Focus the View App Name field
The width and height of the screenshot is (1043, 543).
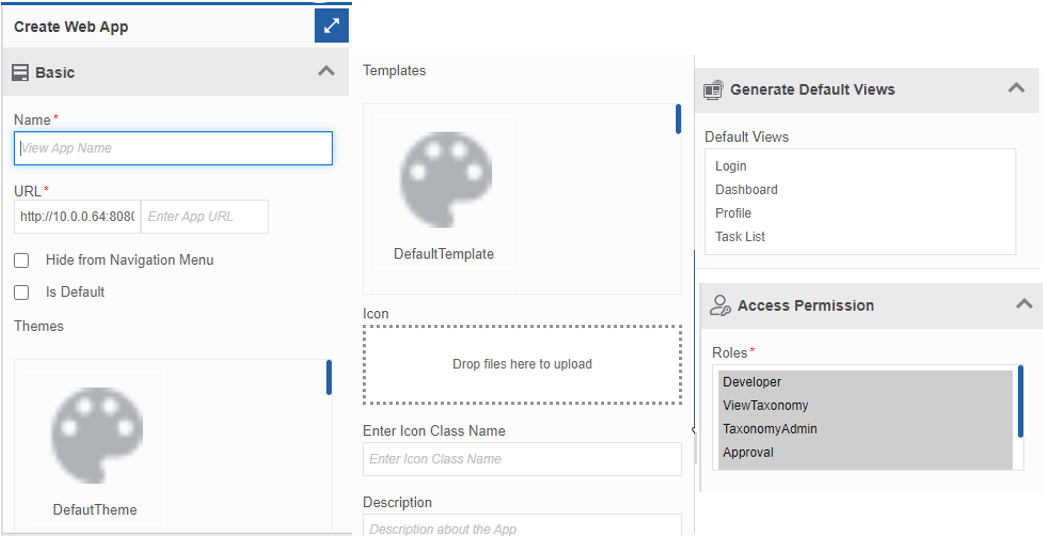(173, 148)
